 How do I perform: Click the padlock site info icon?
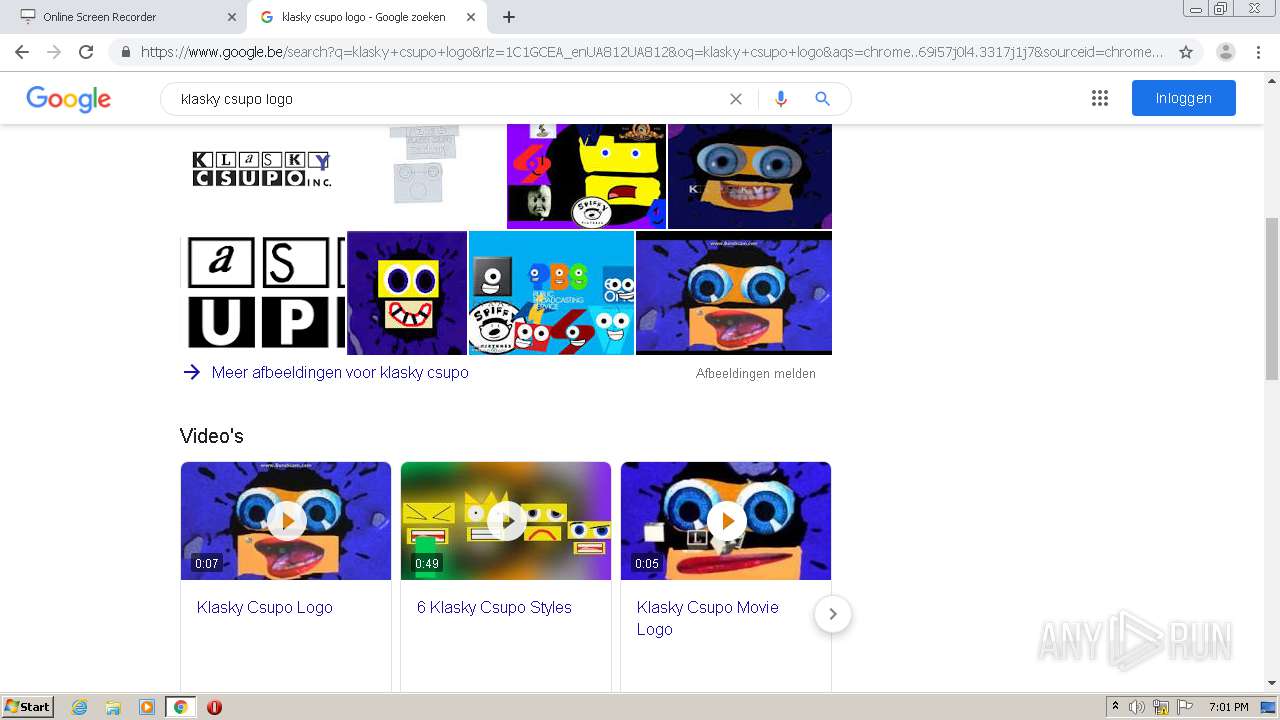pos(126,52)
